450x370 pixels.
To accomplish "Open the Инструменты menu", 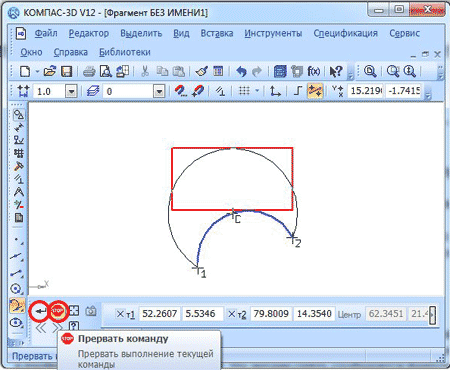I will point(273,33).
